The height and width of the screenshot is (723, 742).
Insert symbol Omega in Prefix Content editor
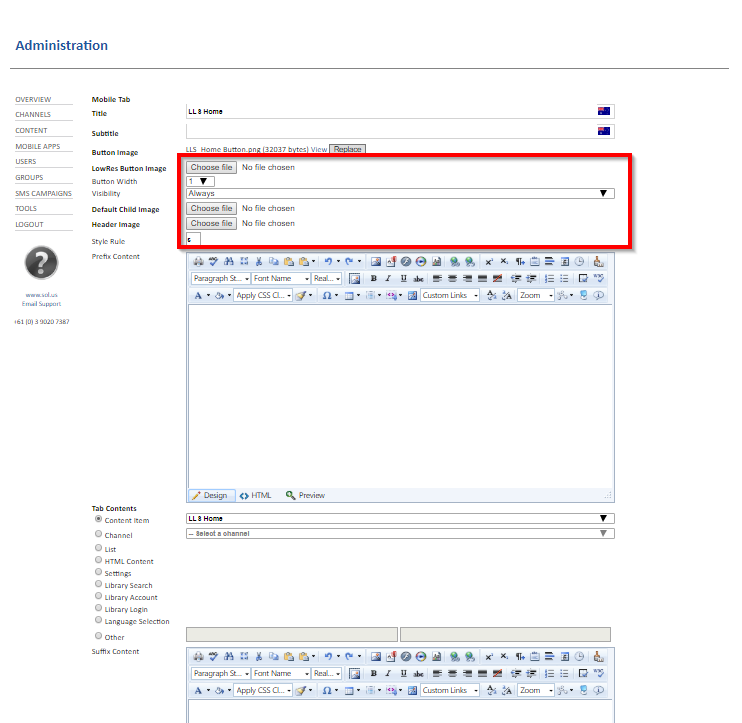[327, 295]
